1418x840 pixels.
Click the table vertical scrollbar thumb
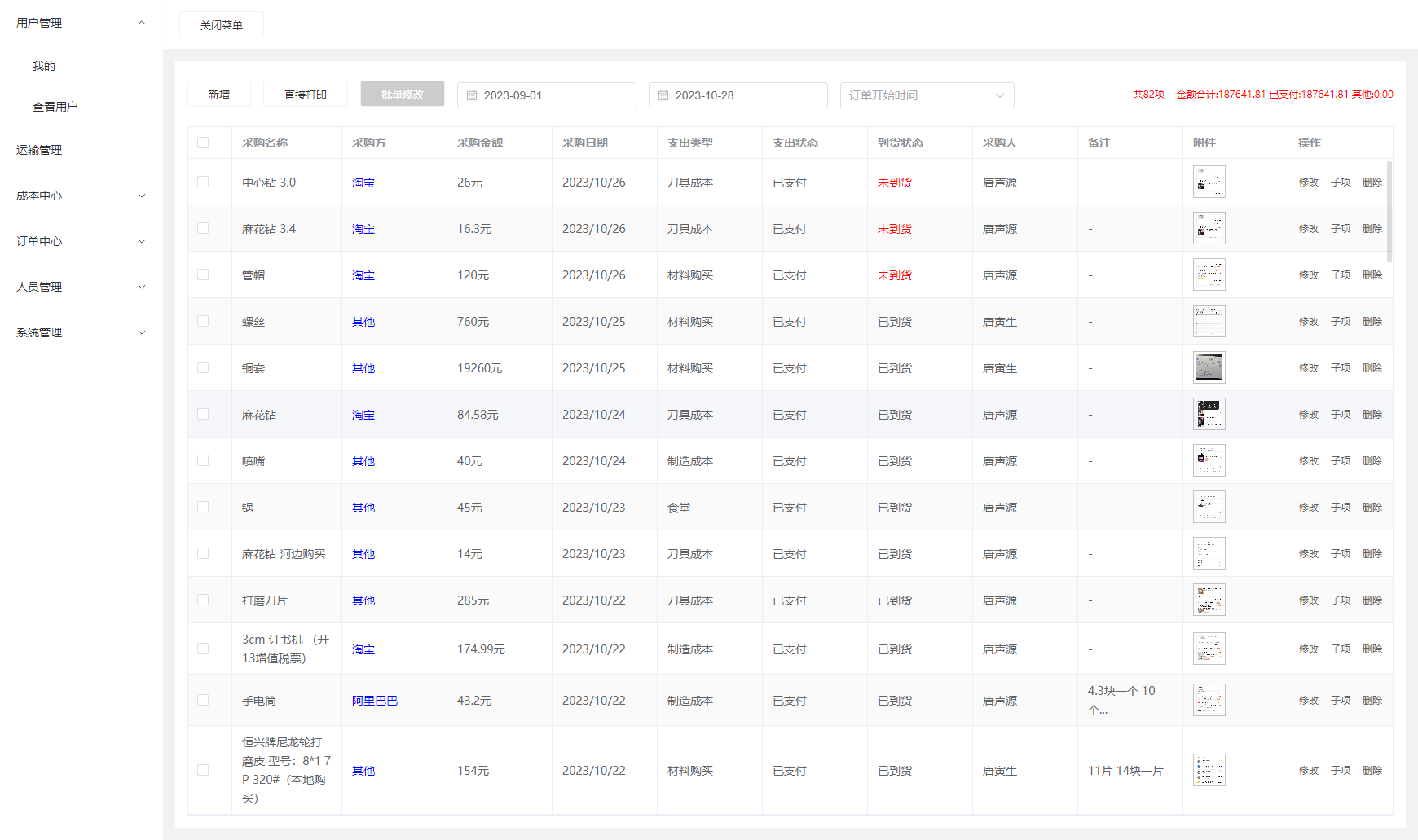[x=1389, y=211]
